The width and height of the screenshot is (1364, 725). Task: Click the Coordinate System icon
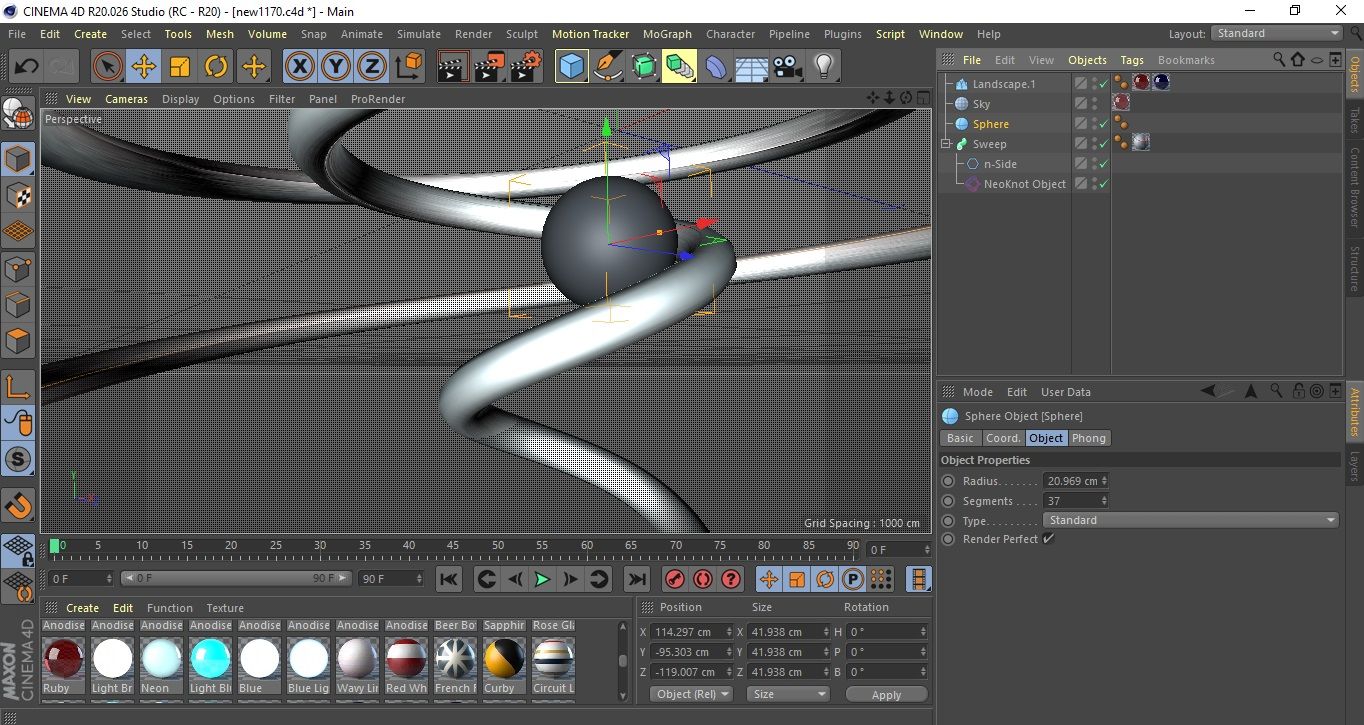click(x=408, y=67)
